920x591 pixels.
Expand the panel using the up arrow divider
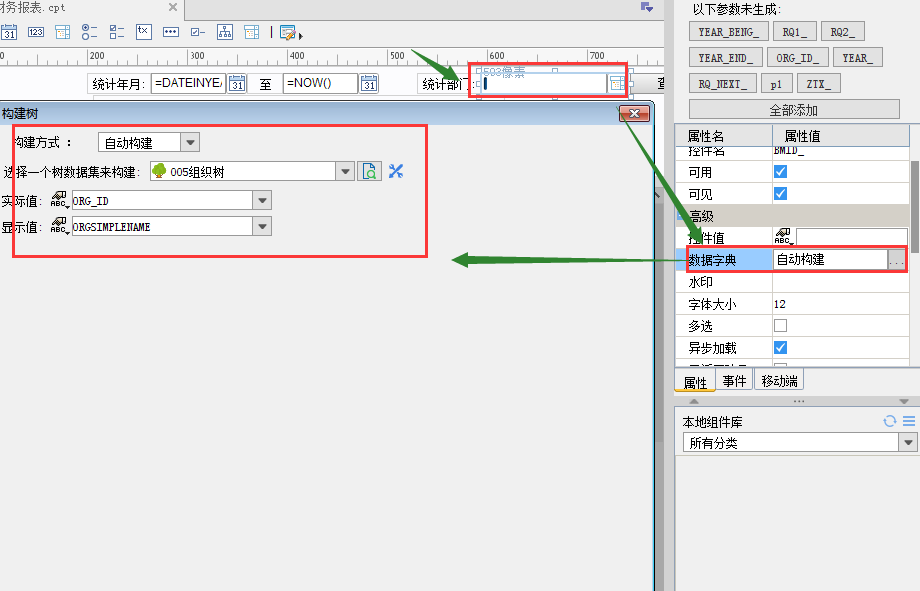[x=694, y=401]
